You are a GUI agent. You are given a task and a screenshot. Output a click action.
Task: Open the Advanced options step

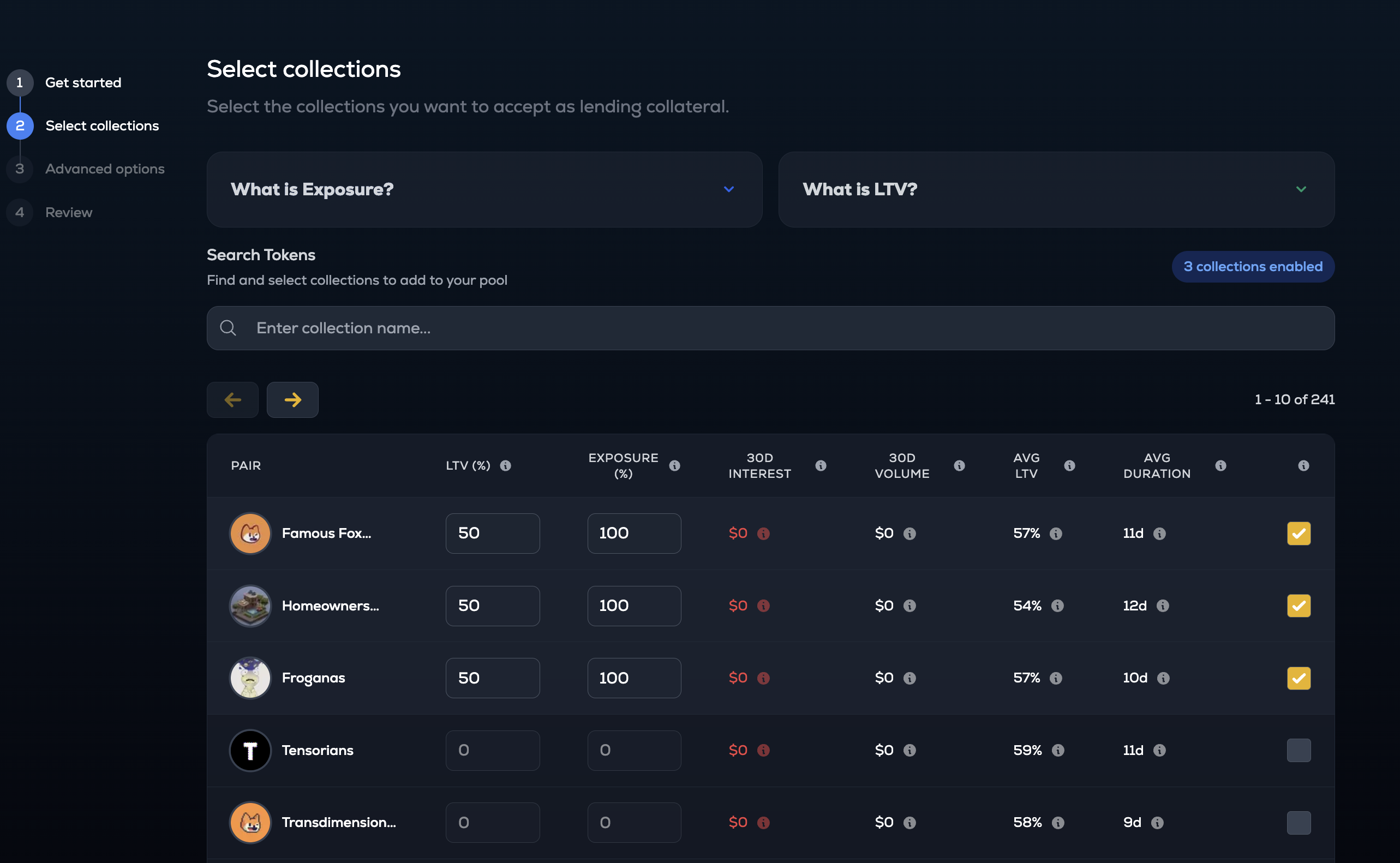pos(104,169)
